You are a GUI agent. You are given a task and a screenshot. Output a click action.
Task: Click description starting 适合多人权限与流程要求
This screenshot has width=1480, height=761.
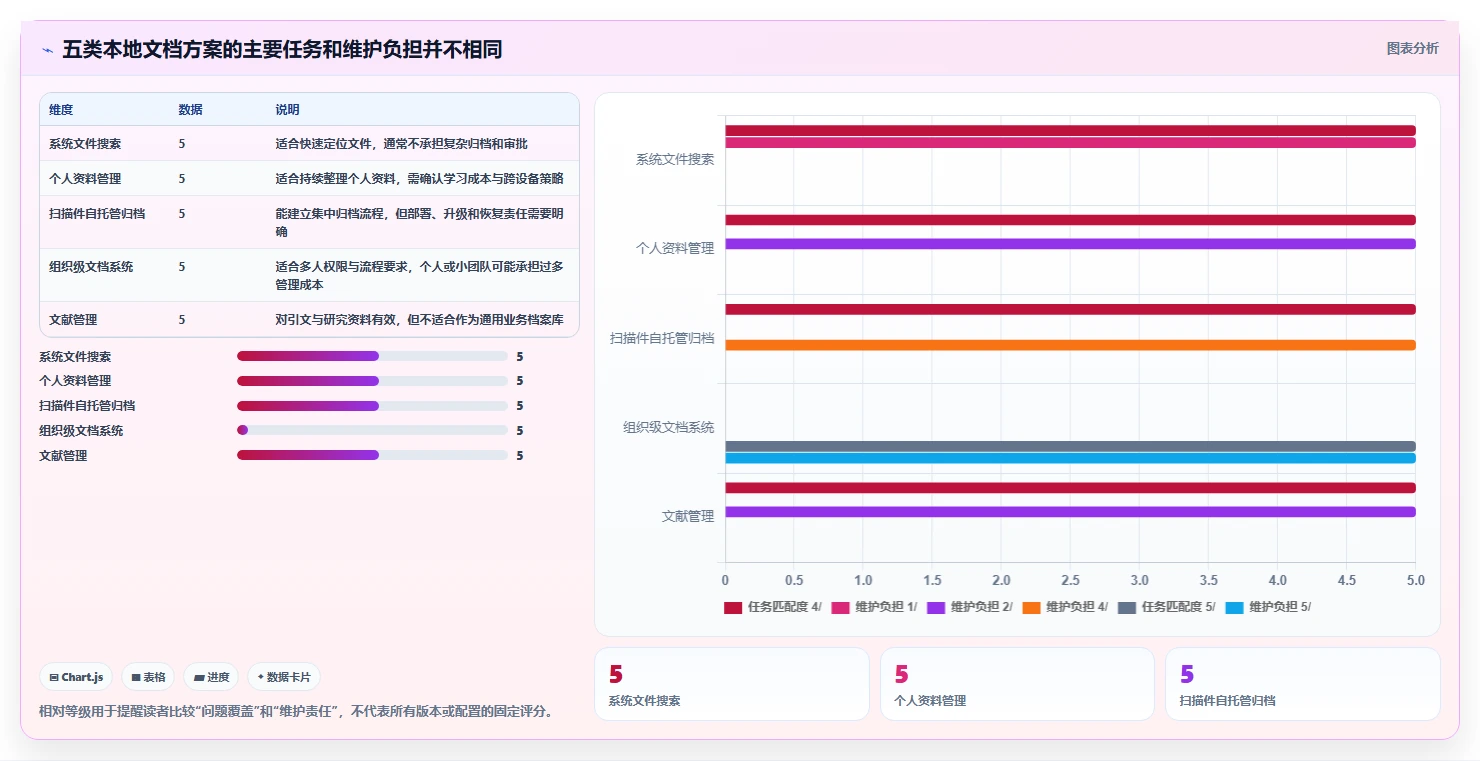(x=420, y=276)
